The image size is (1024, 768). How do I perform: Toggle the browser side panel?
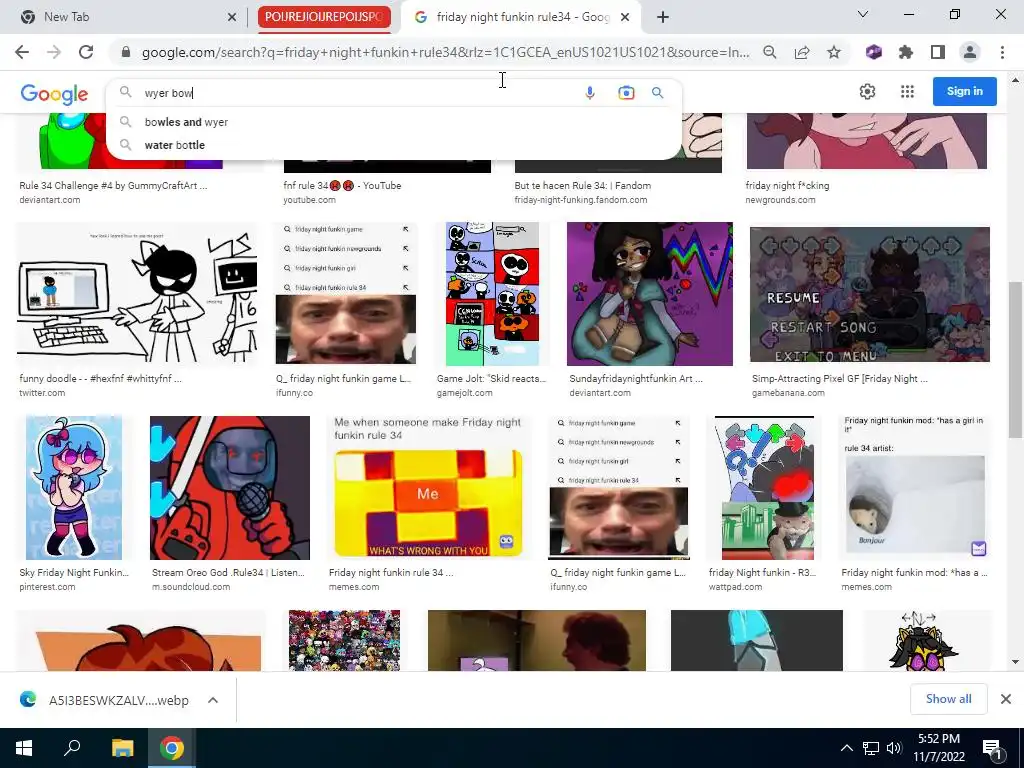pyautogui.click(x=938, y=52)
